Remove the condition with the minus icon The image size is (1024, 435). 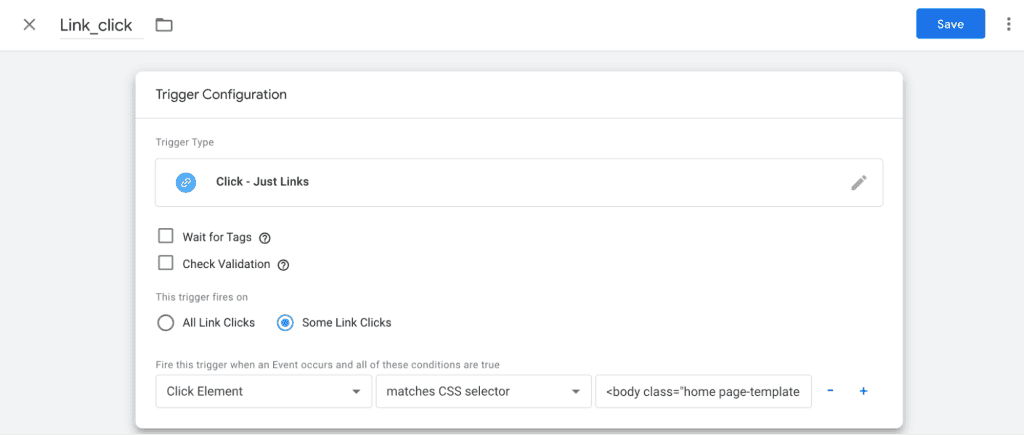(830, 391)
